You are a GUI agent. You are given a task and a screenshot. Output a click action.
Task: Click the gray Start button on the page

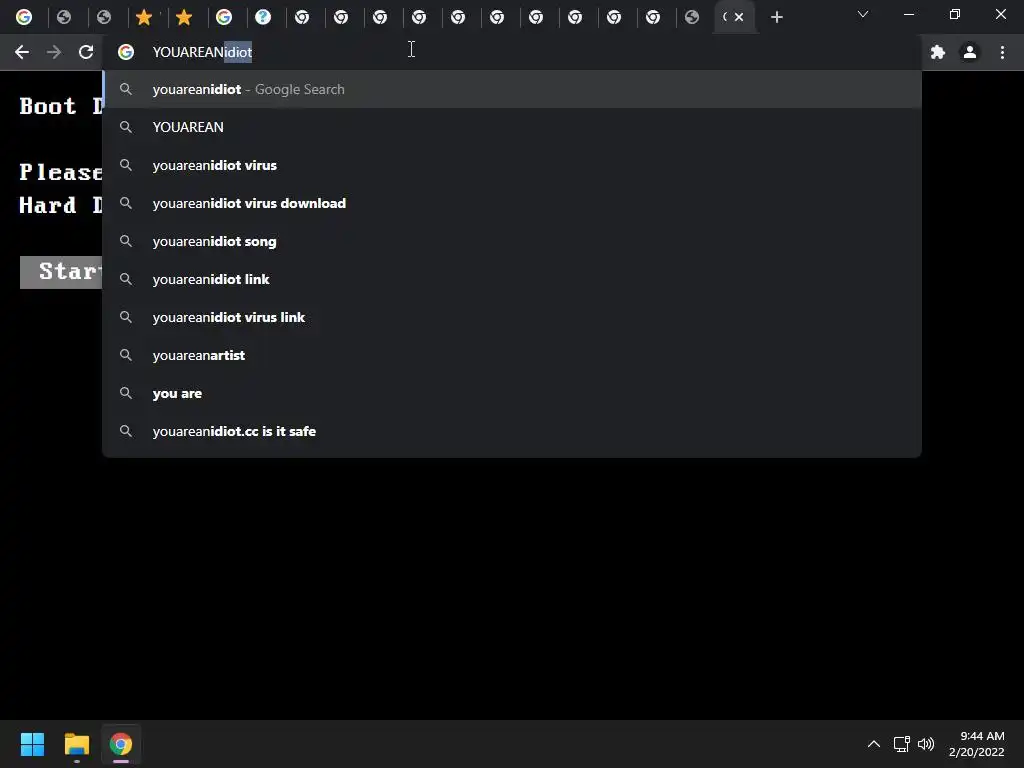pyautogui.click(x=61, y=272)
